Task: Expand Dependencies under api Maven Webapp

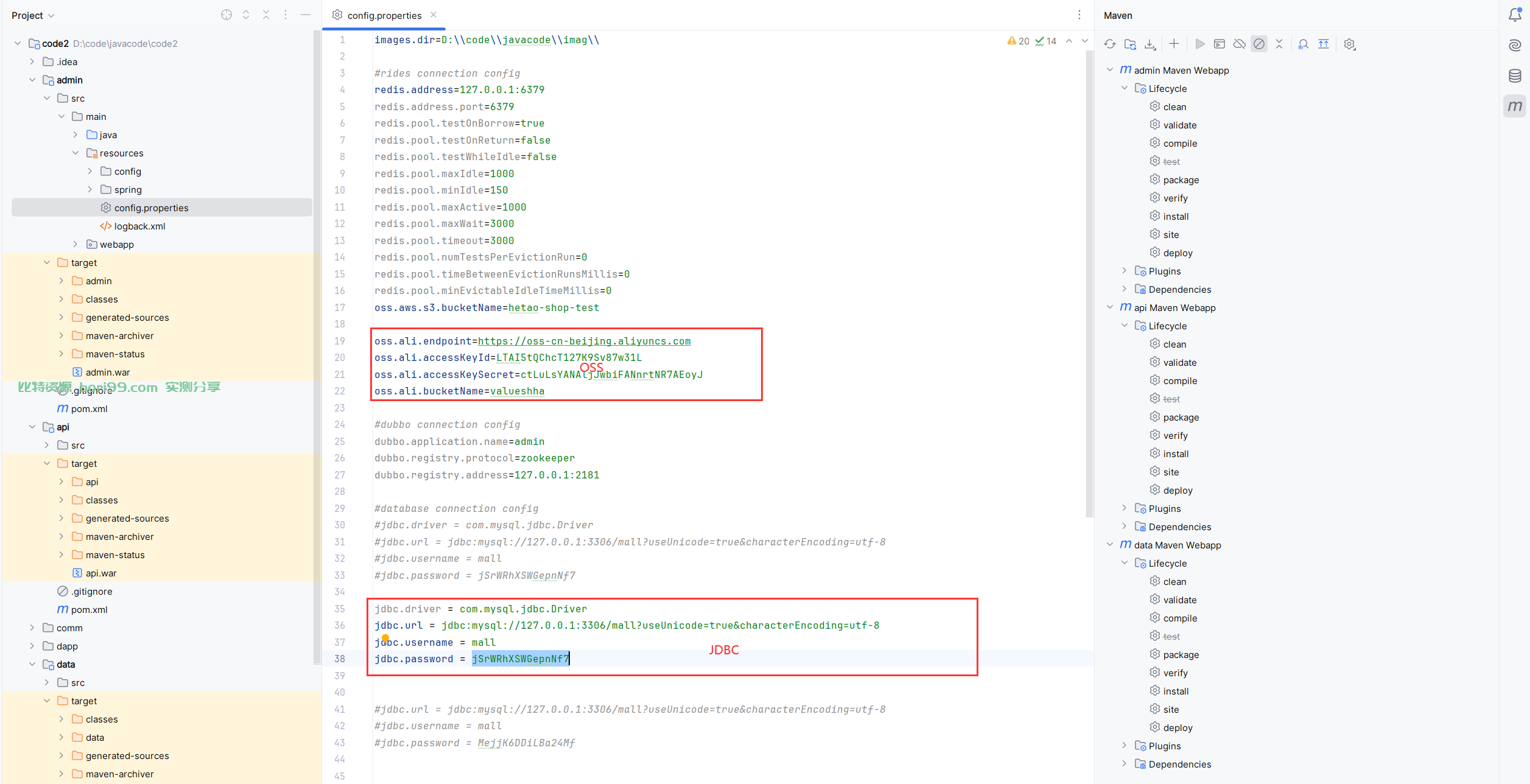Action: [x=1125, y=527]
